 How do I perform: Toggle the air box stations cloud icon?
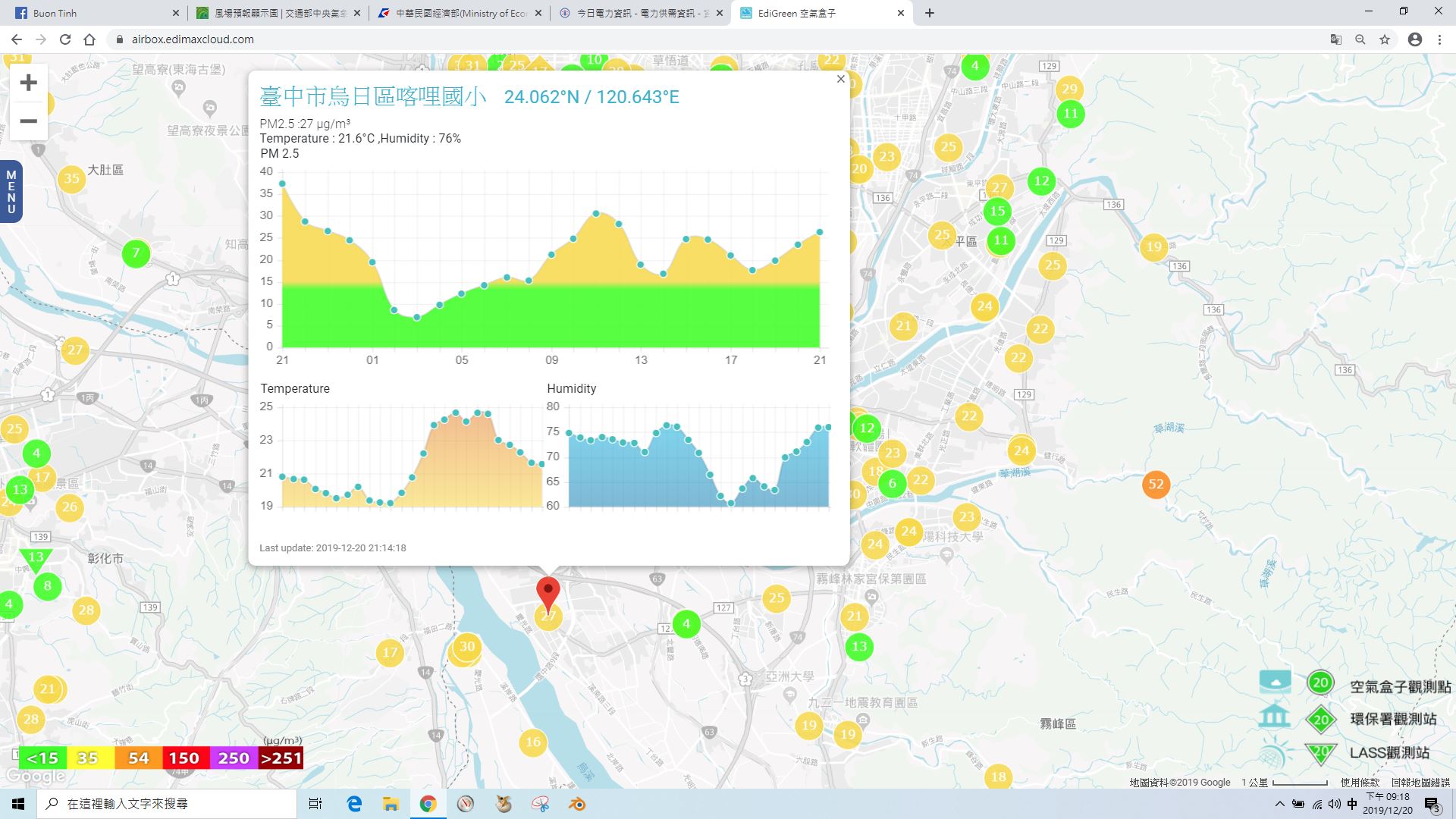point(1275,682)
